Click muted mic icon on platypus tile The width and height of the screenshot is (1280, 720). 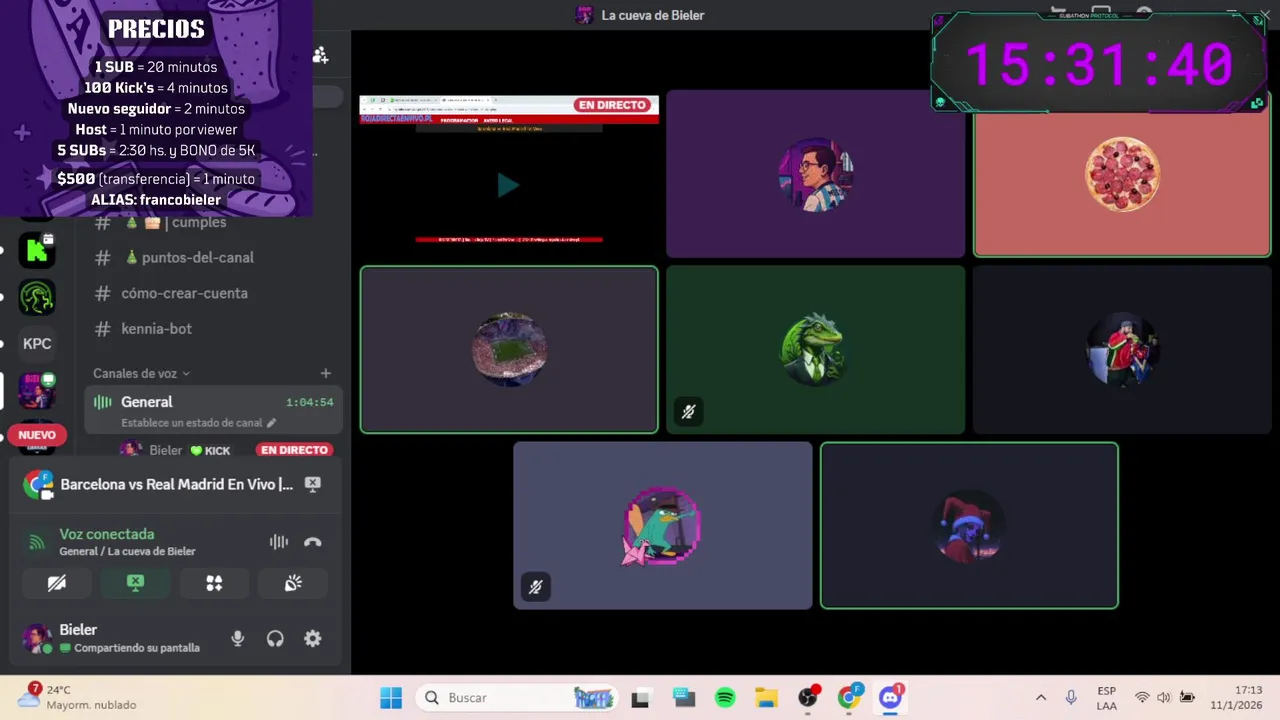point(535,587)
